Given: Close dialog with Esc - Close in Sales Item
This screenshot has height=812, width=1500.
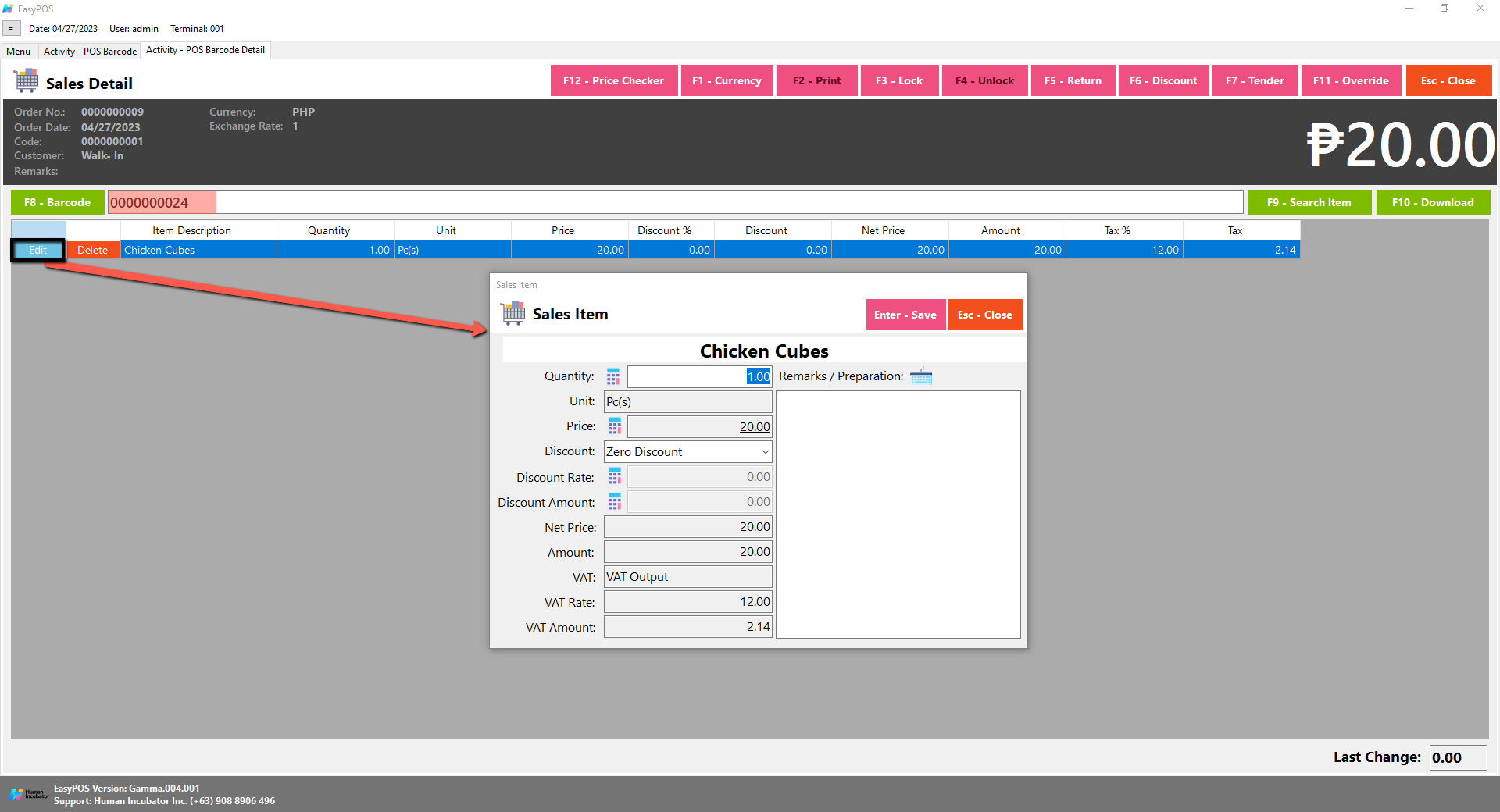Looking at the screenshot, I should click(984, 315).
